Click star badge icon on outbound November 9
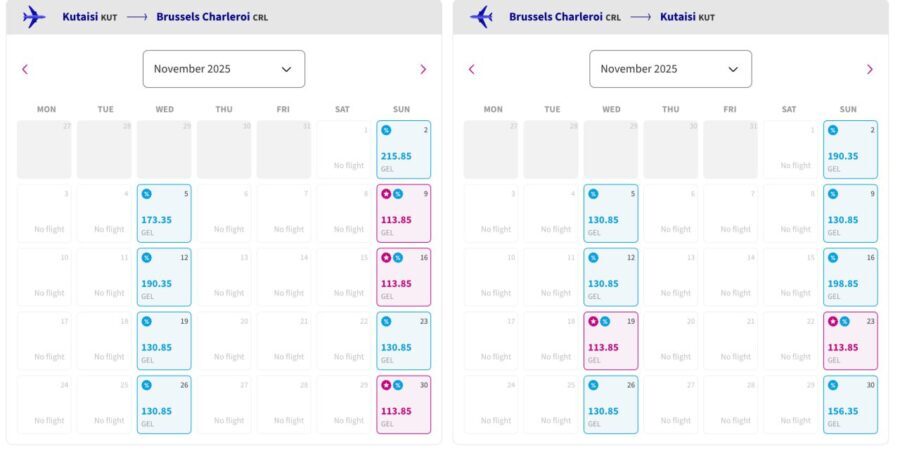This screenshot has width=900, height=458. tap(386, 194)
